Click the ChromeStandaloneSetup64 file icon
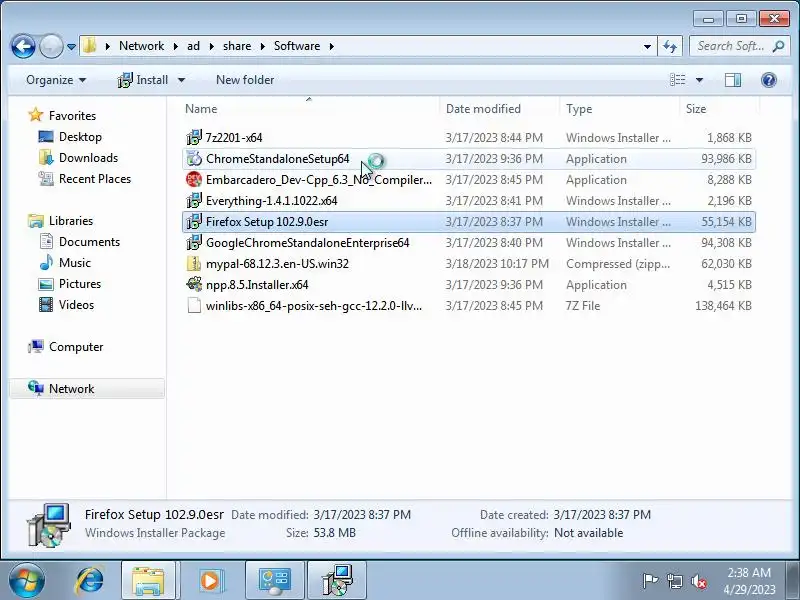The width and height of the screenshot is (800, 600). [194, 159]
